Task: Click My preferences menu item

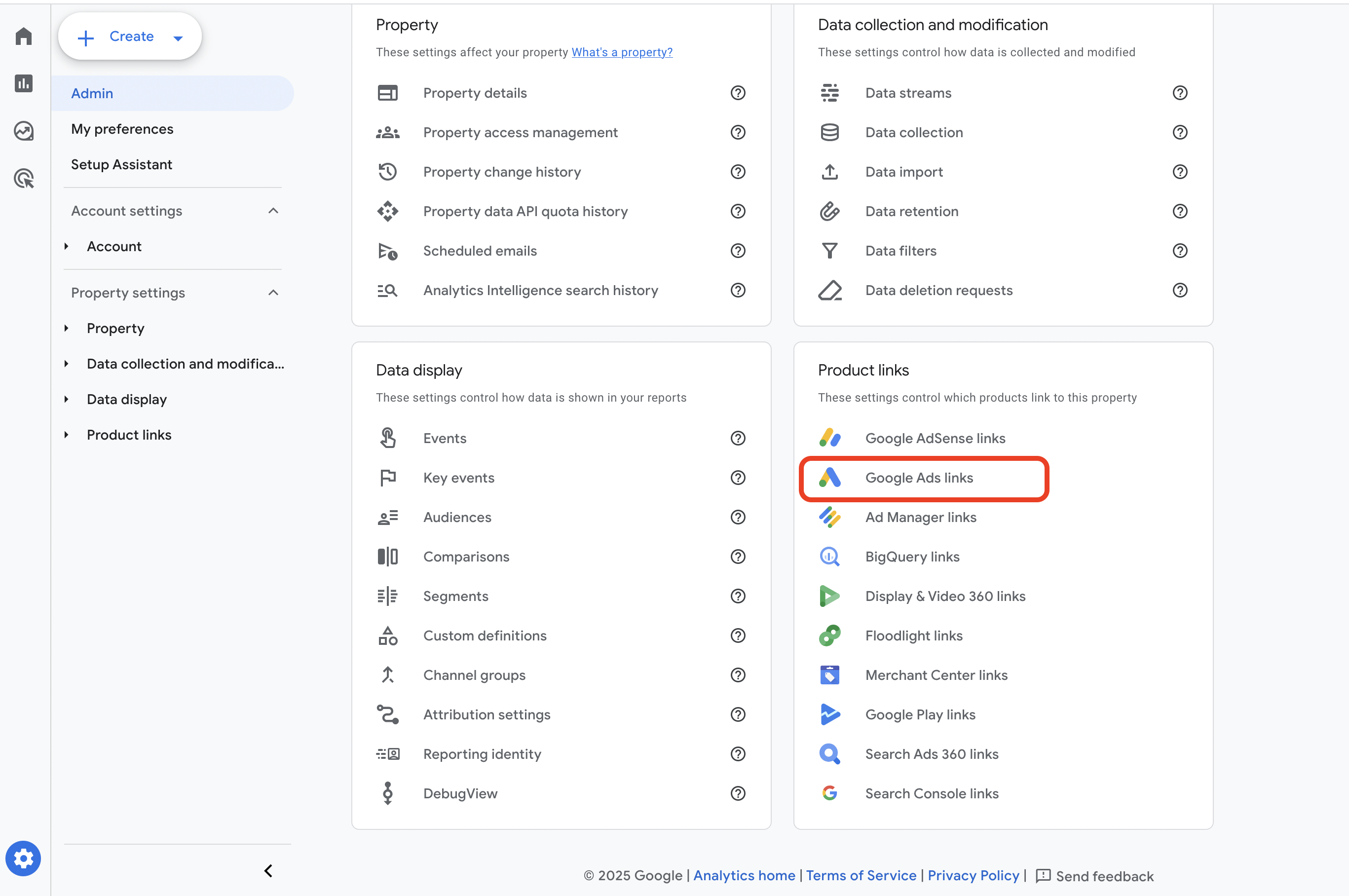Action: (122, 128)
